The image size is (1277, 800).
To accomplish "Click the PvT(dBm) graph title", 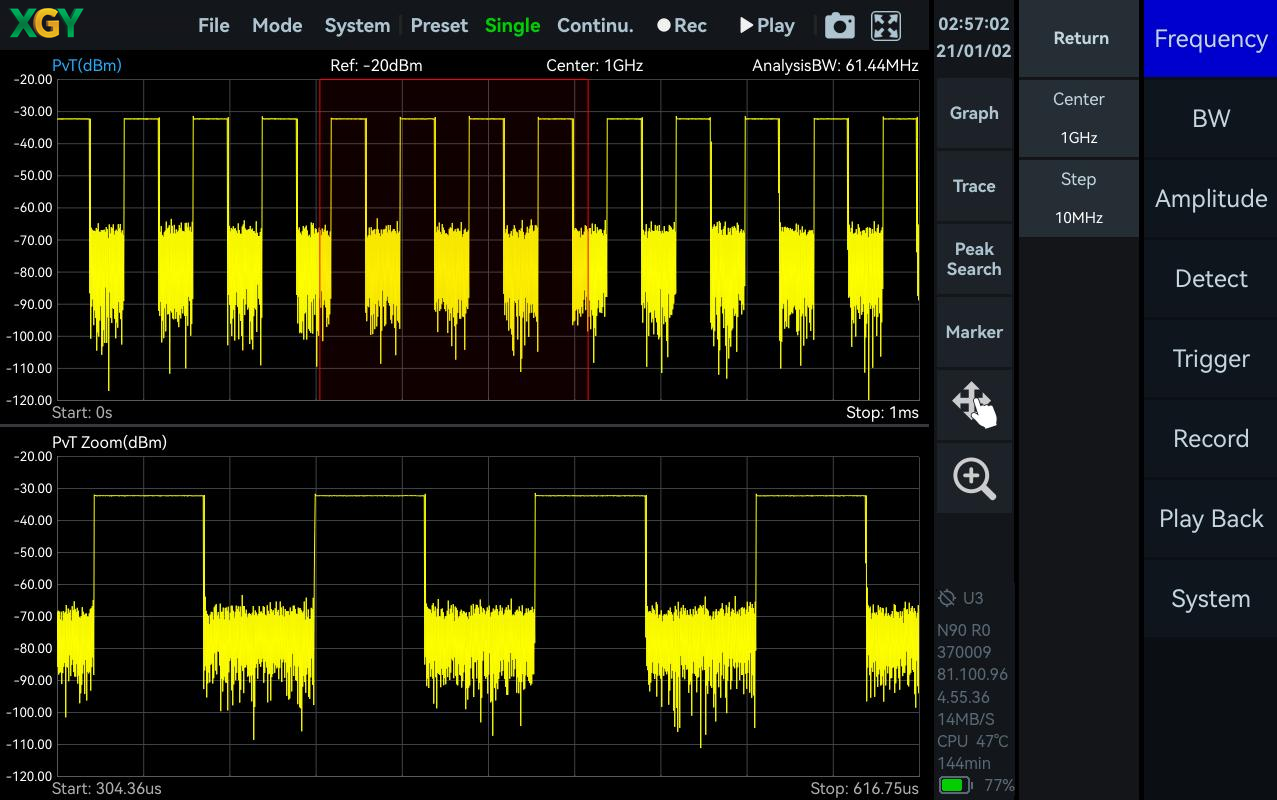I will (x=87, y=66).
